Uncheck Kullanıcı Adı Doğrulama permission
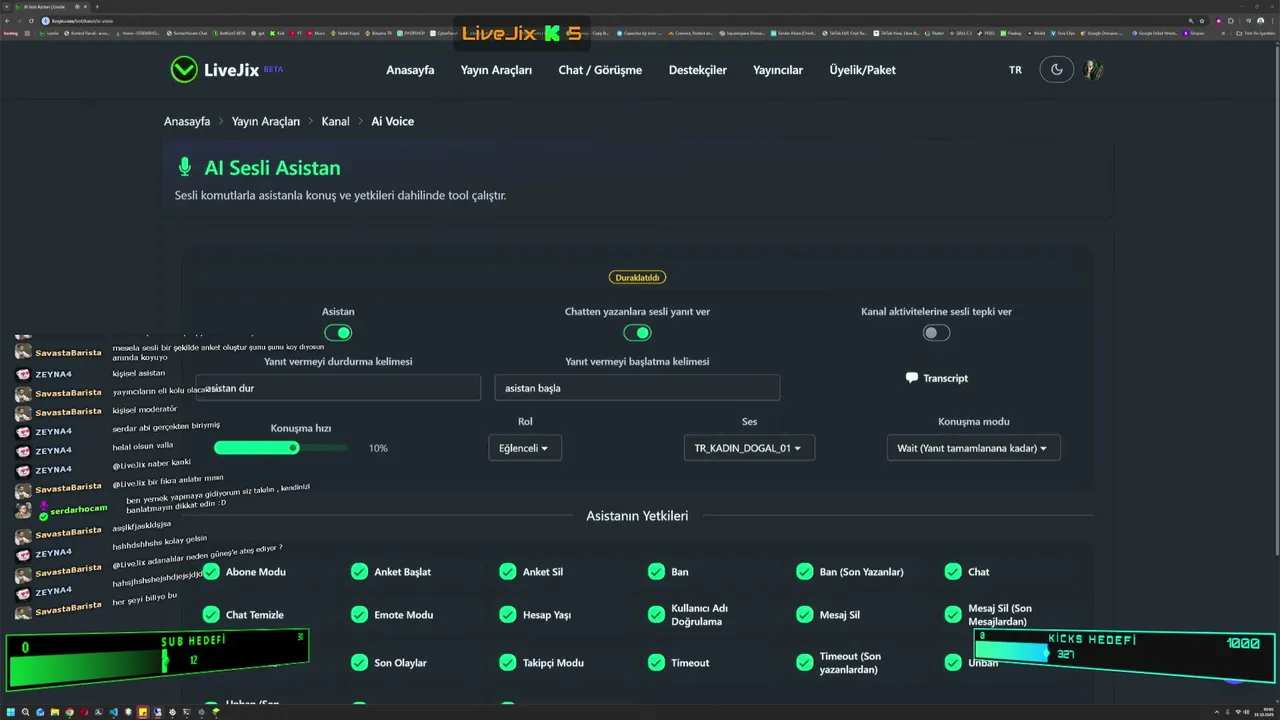This screenshot has width=1280, height=720. (x=656, y=614)
